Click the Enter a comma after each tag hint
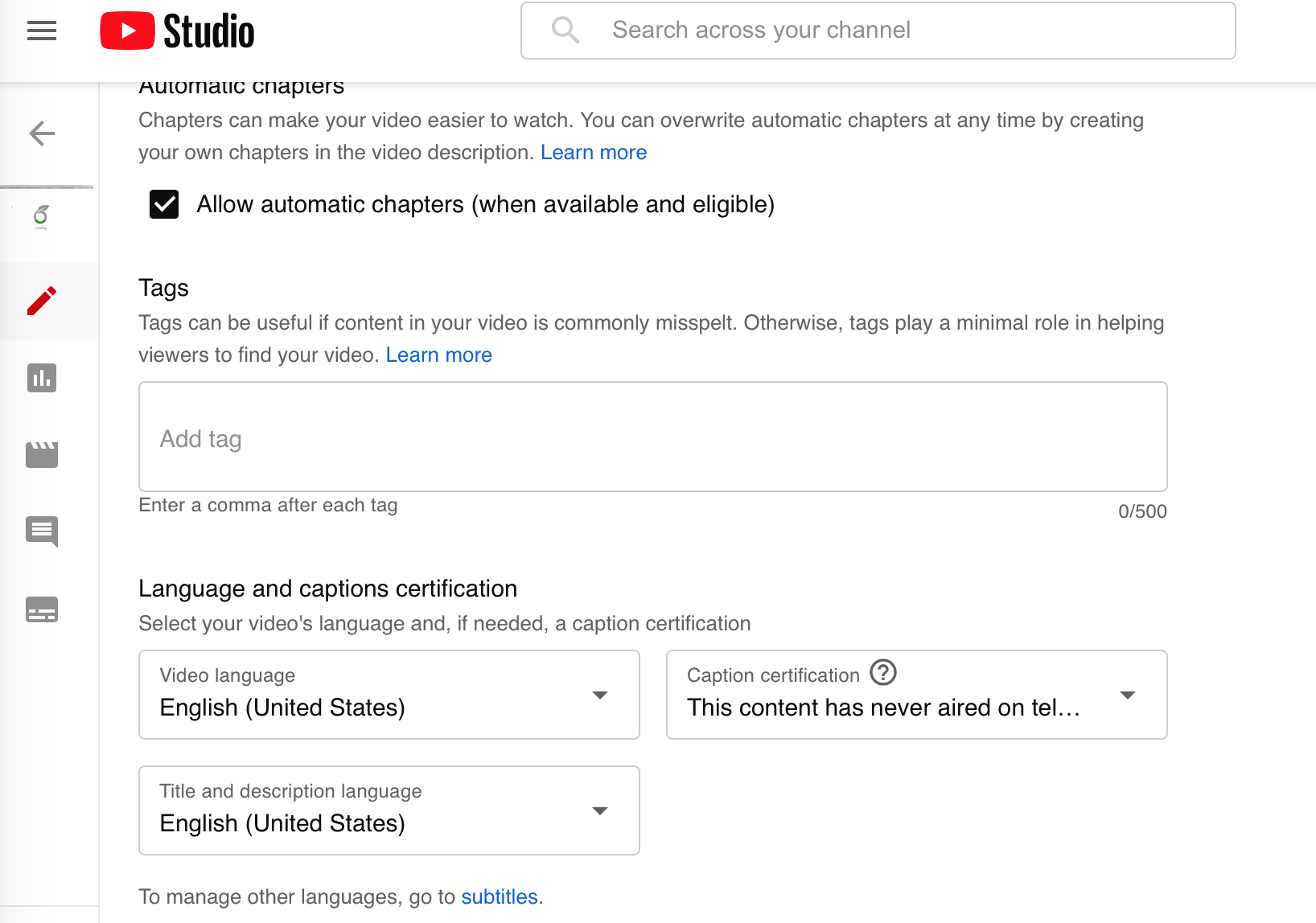 click(x=269, y=505)
